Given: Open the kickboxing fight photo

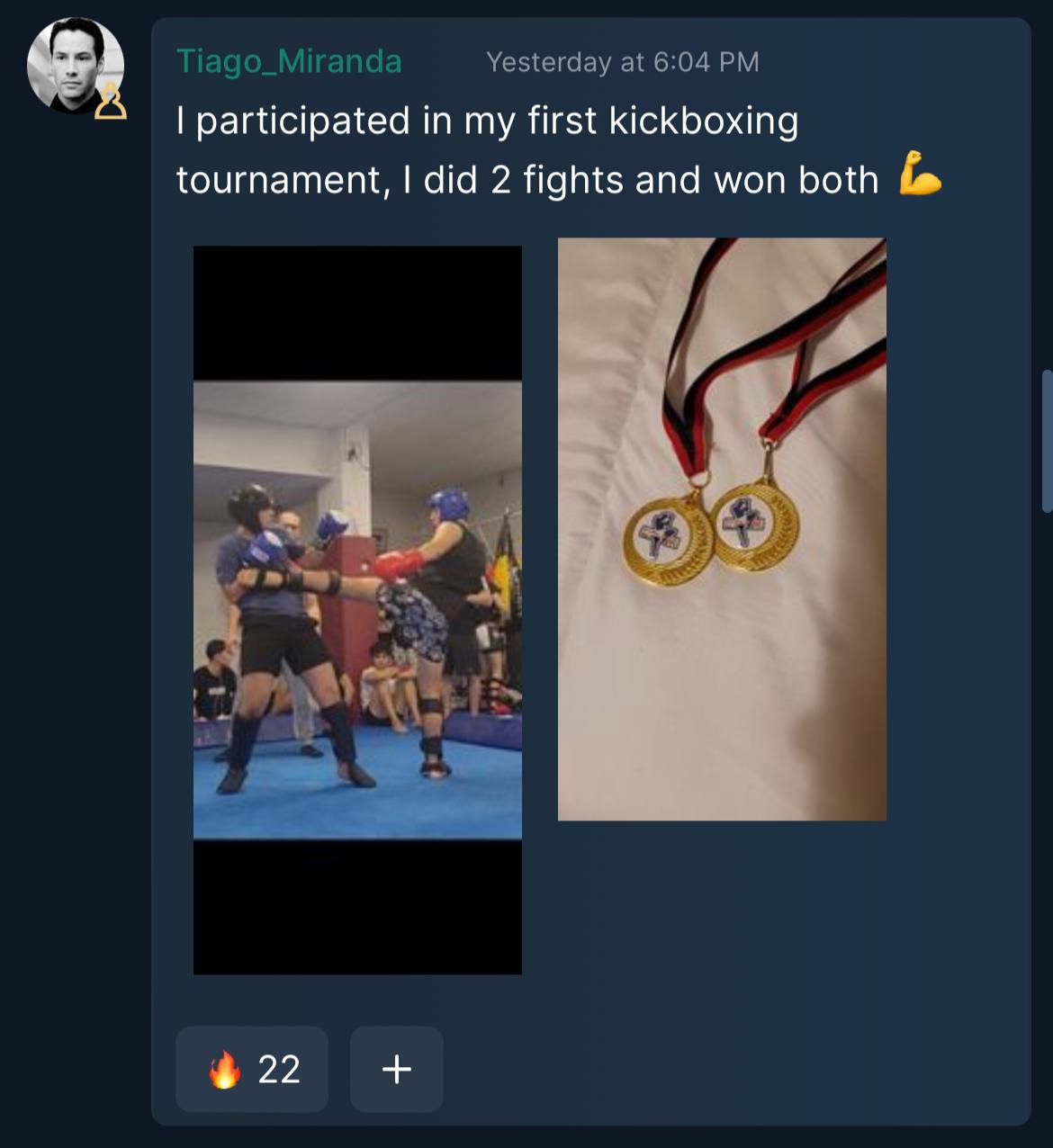Looking at the screenshot, I should pyautogui.click(x=357, y=610).
